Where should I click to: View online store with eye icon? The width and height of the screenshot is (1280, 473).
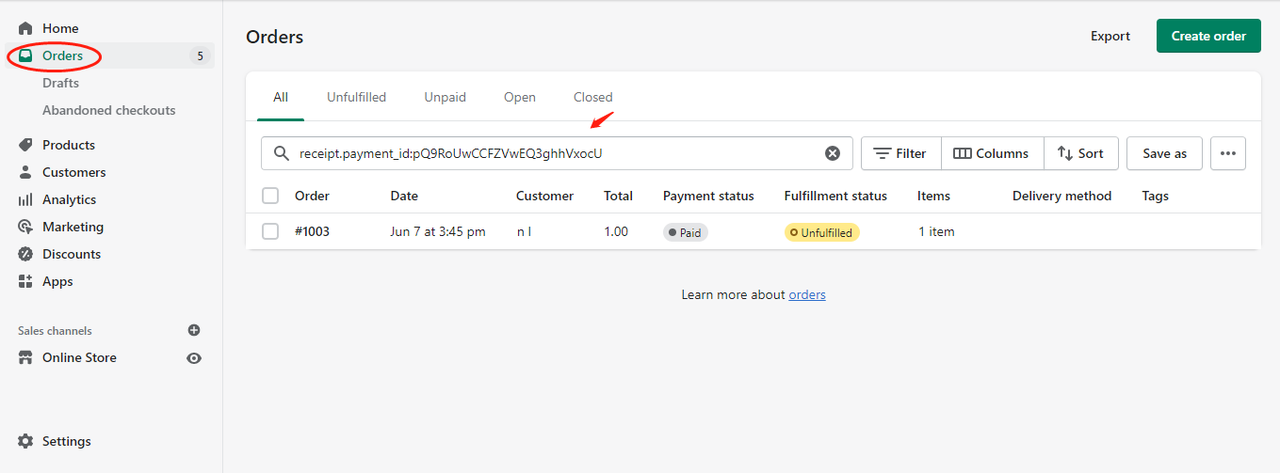[194, 358]
